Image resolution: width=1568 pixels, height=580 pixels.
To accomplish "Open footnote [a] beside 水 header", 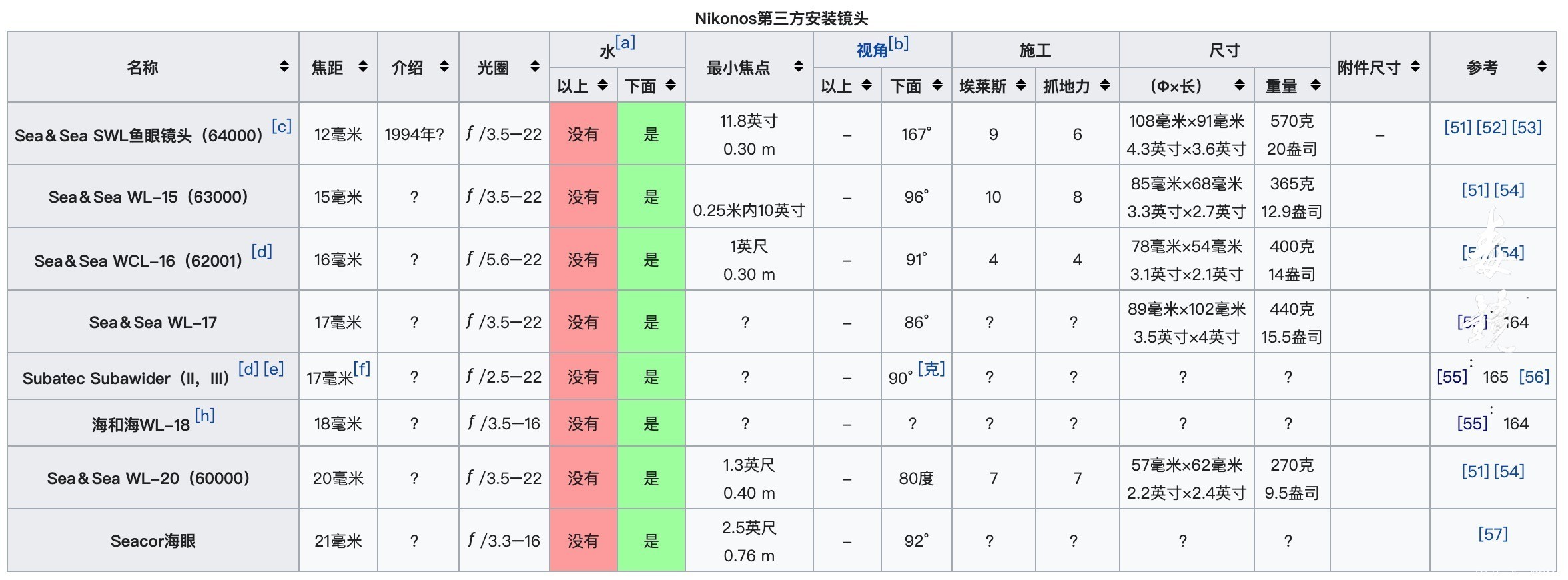I will pyautogui.click(x=625, y=43).
